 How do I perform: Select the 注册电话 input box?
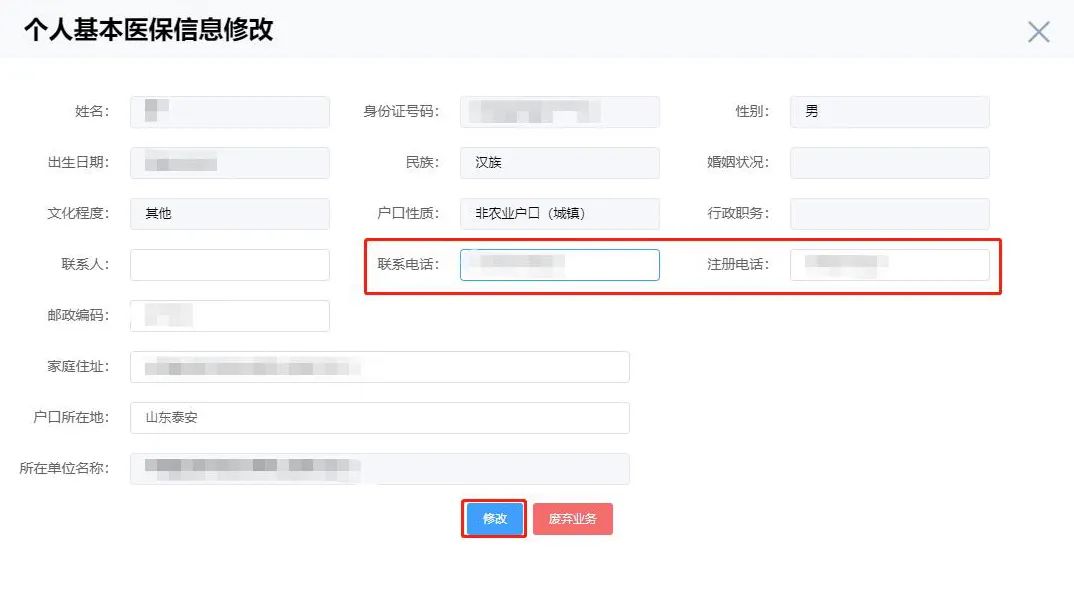click(889, 265)
